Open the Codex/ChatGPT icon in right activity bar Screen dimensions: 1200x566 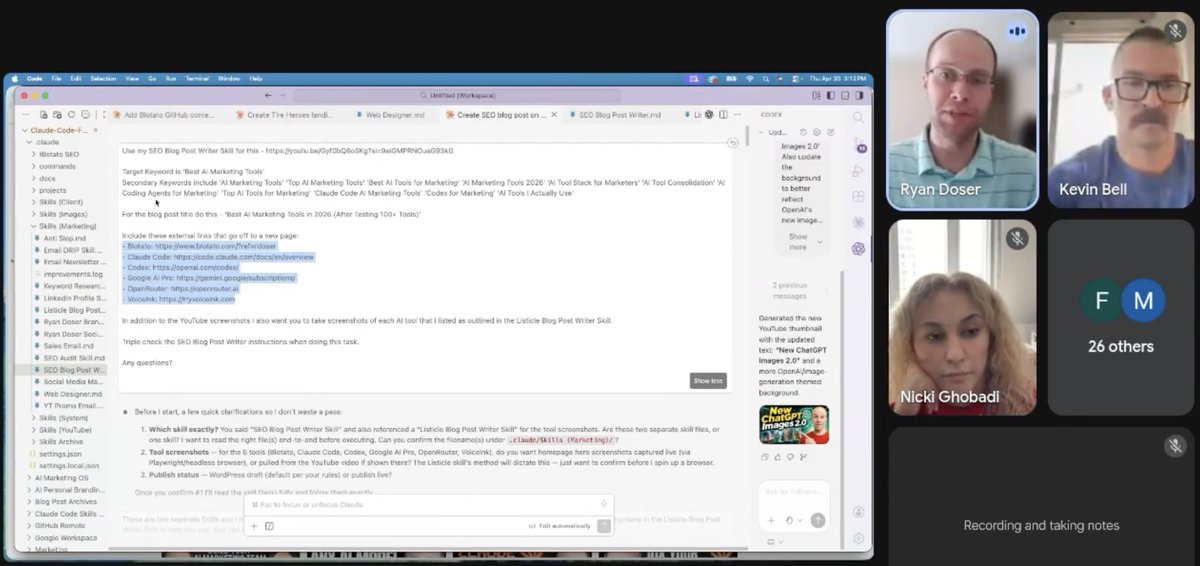[858, 249]
